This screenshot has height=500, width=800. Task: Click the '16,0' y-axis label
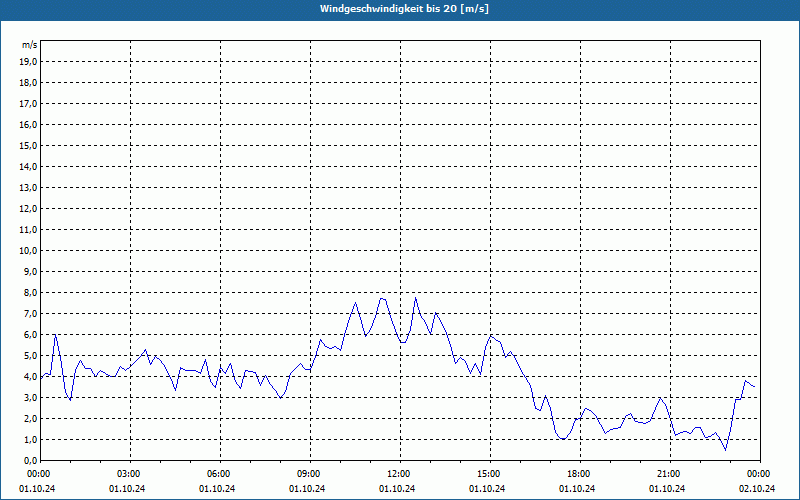(28, 124)
